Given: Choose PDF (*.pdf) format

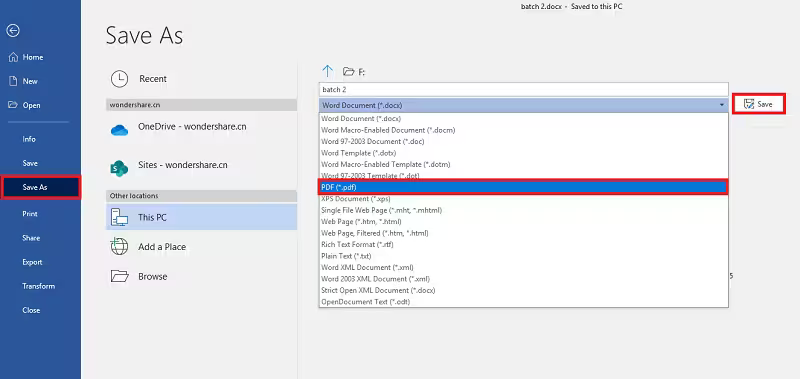Looking at the screenshot, I should click(523, 187).
